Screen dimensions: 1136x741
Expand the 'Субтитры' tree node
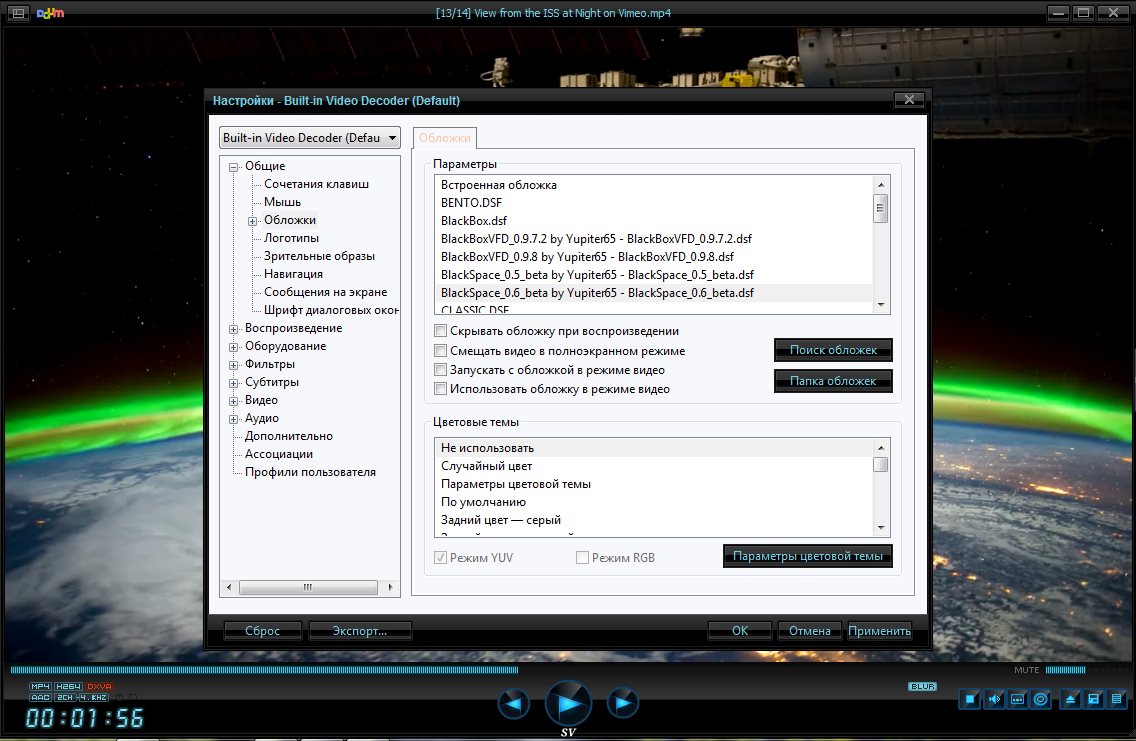pos(234,382)
